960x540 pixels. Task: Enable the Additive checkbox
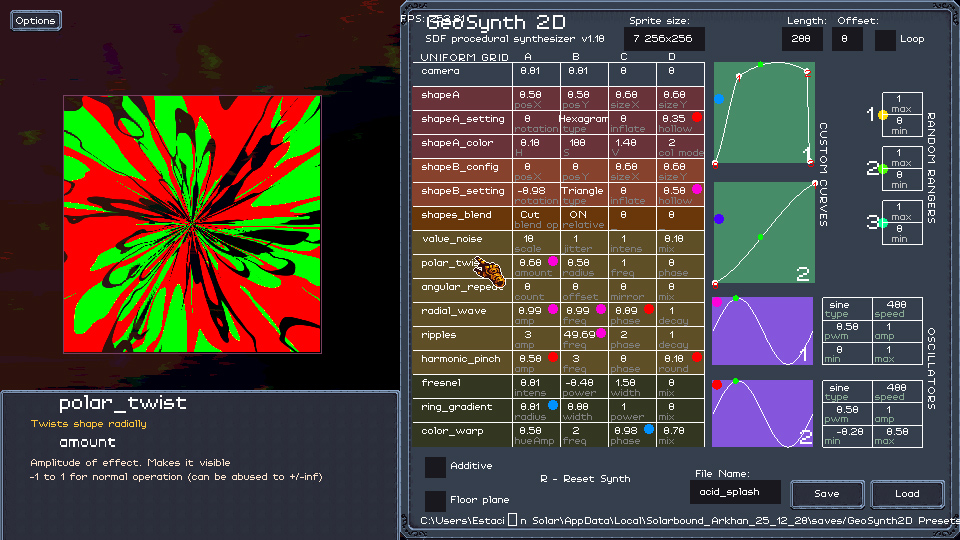coord(435,467)
